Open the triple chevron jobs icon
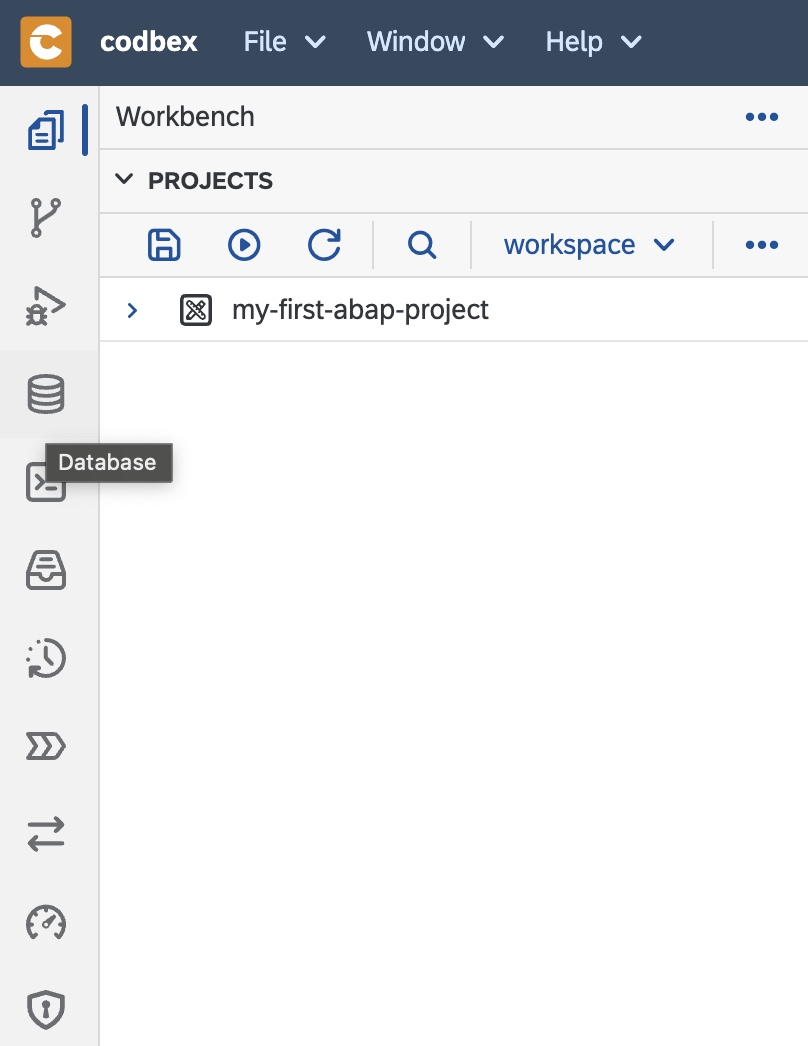808x1046 pixels. pyautogui.click(x=46, y=746)
